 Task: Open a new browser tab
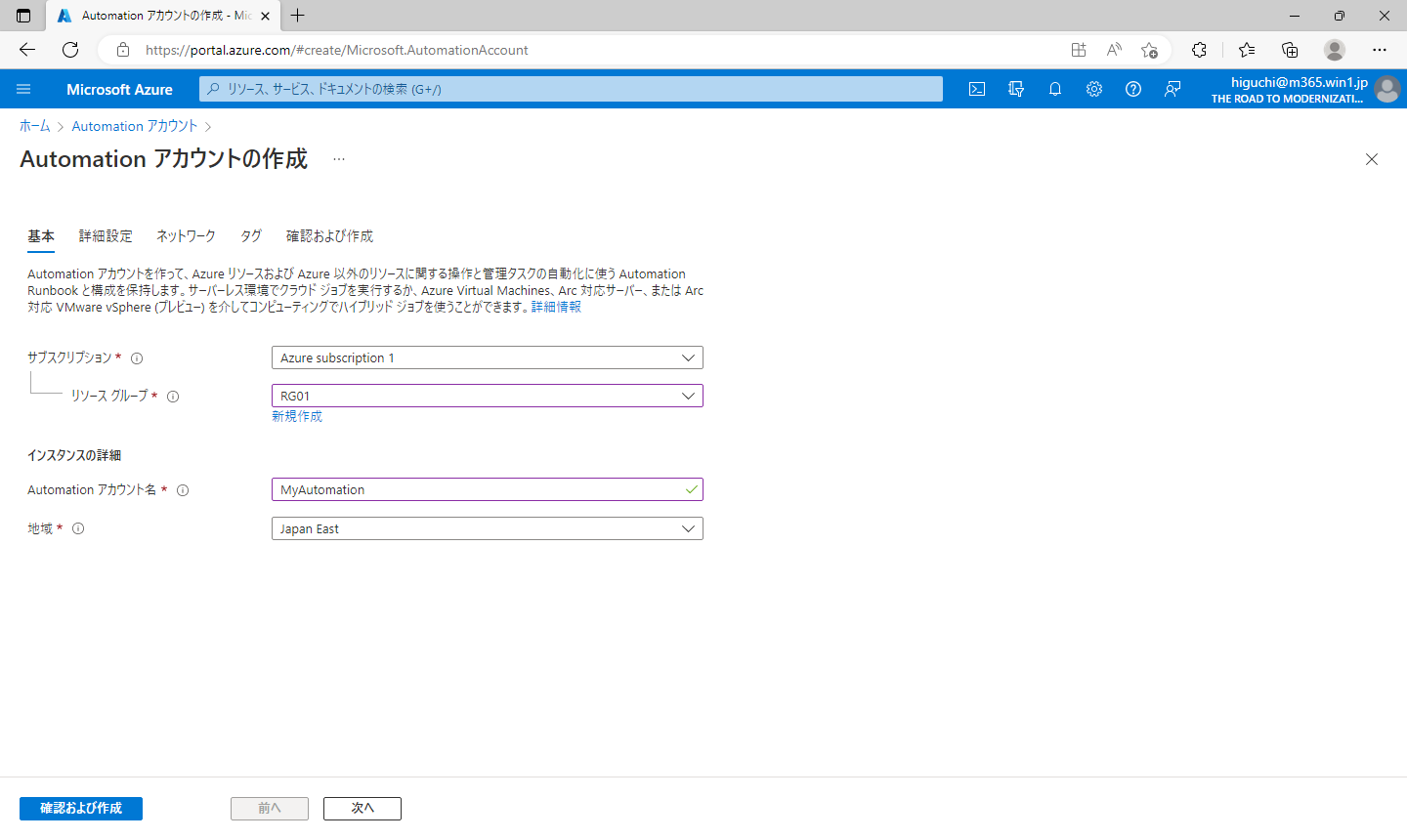coord(298,16)
